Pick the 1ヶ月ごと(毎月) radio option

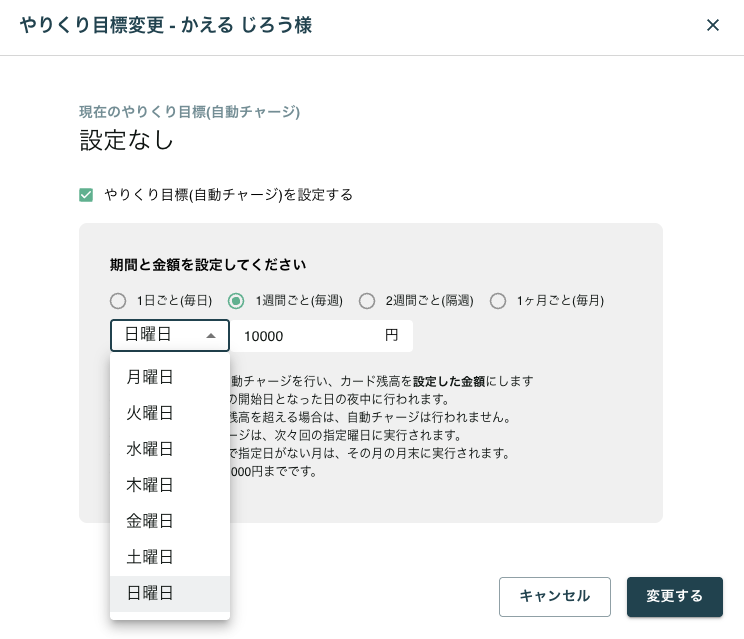coord(497,300)
